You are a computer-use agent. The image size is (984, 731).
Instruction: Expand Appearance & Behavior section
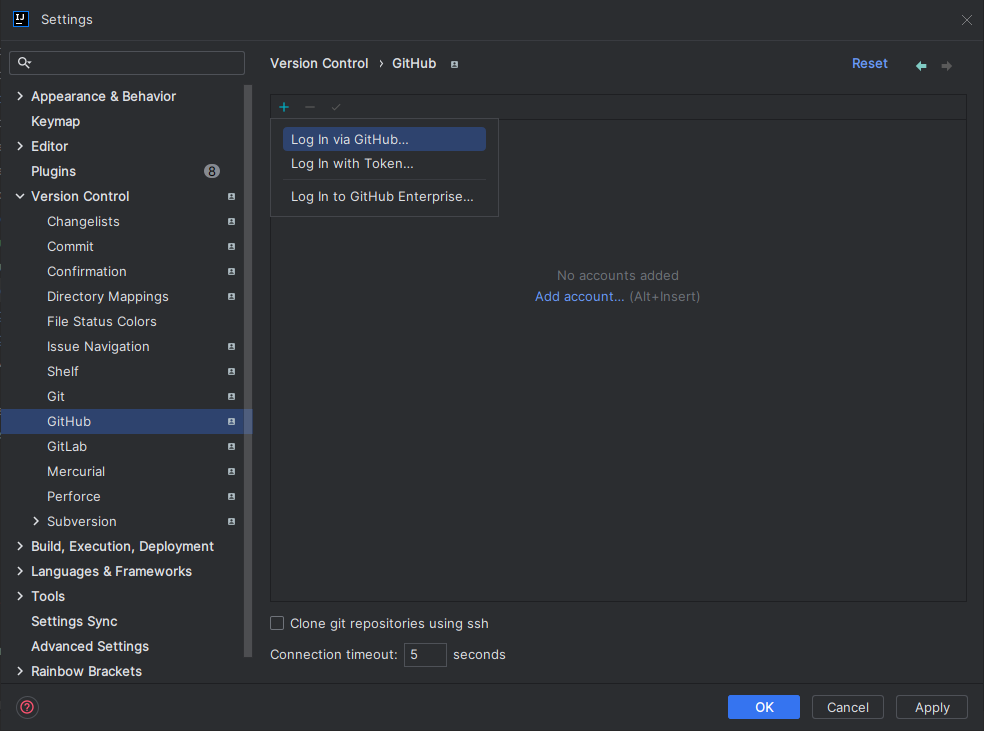pos(20,96)
